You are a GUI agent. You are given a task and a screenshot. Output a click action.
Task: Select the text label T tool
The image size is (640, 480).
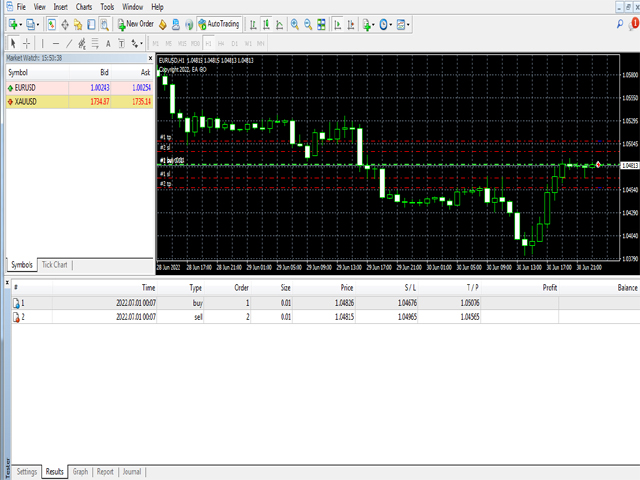click(x=121, y=44)
